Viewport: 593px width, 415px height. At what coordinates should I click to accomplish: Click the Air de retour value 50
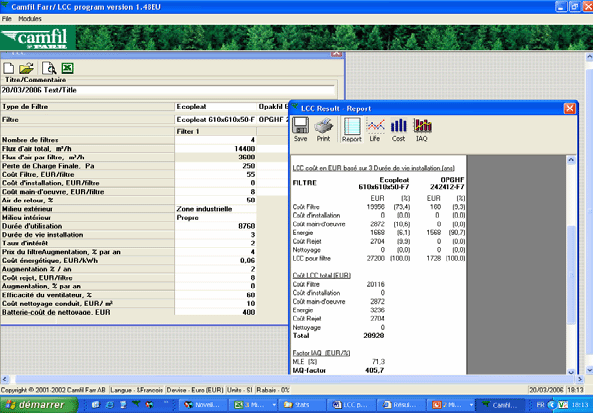[216, 200]
